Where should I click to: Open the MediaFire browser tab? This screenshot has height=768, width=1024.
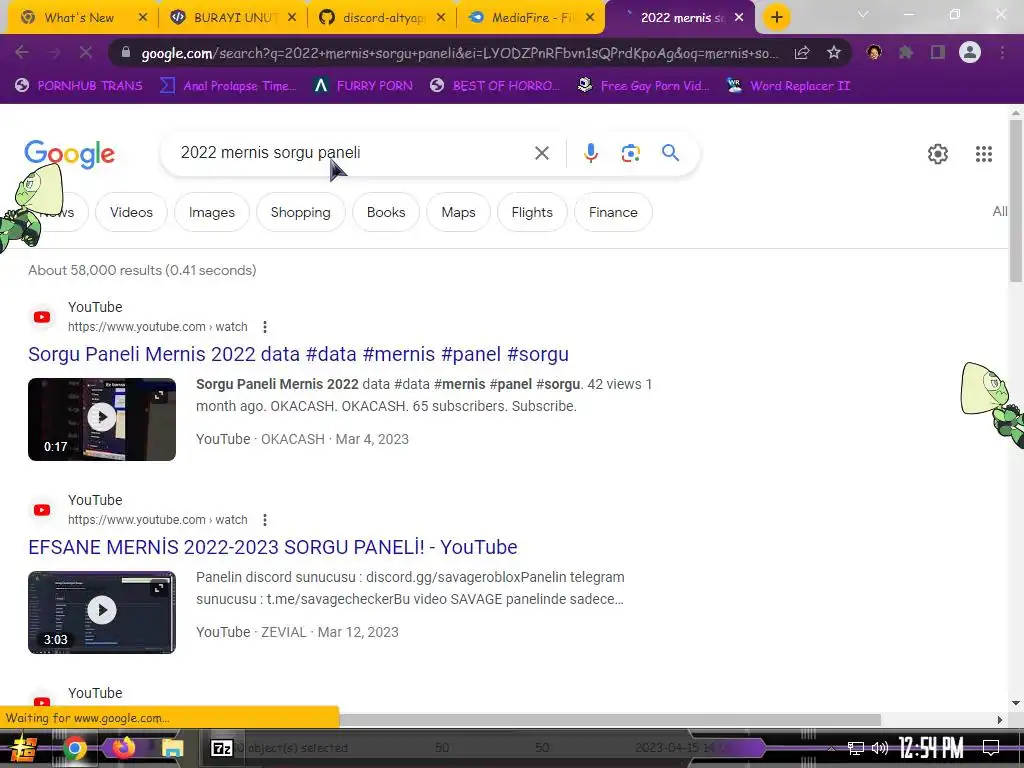click(532, 18)
